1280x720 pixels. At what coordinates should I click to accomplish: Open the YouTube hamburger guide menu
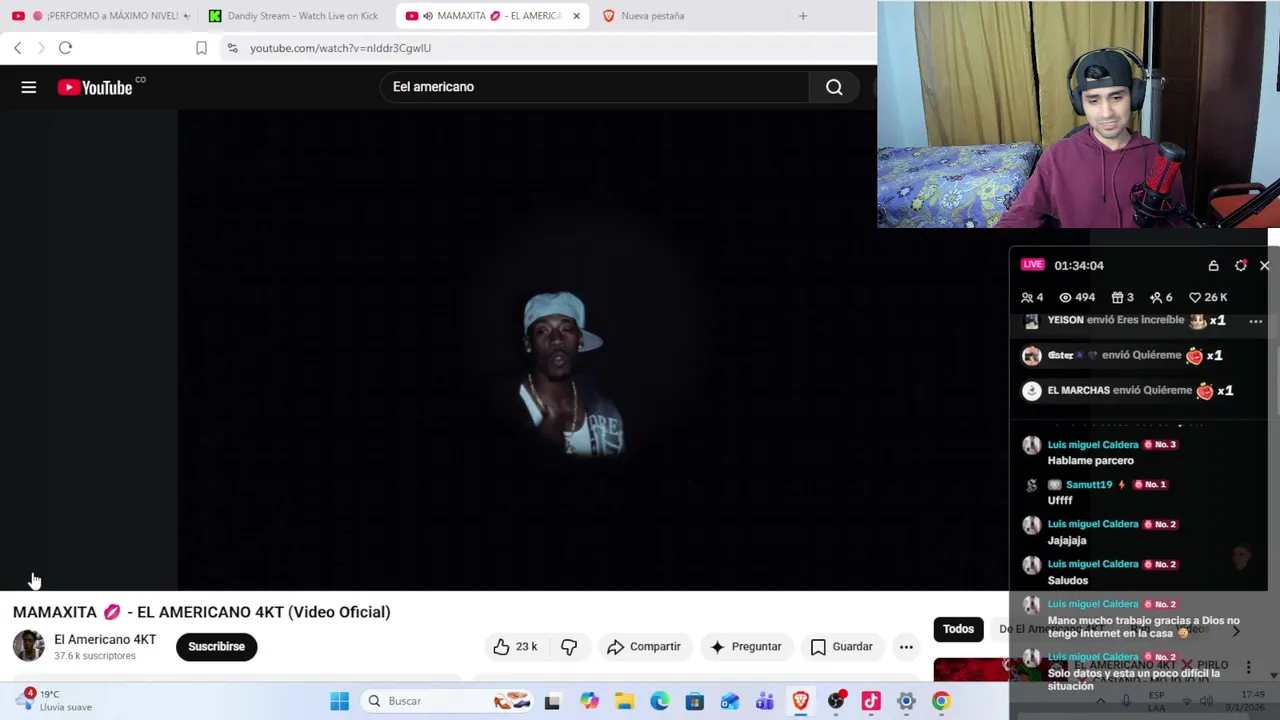click(x=29, y=88)
